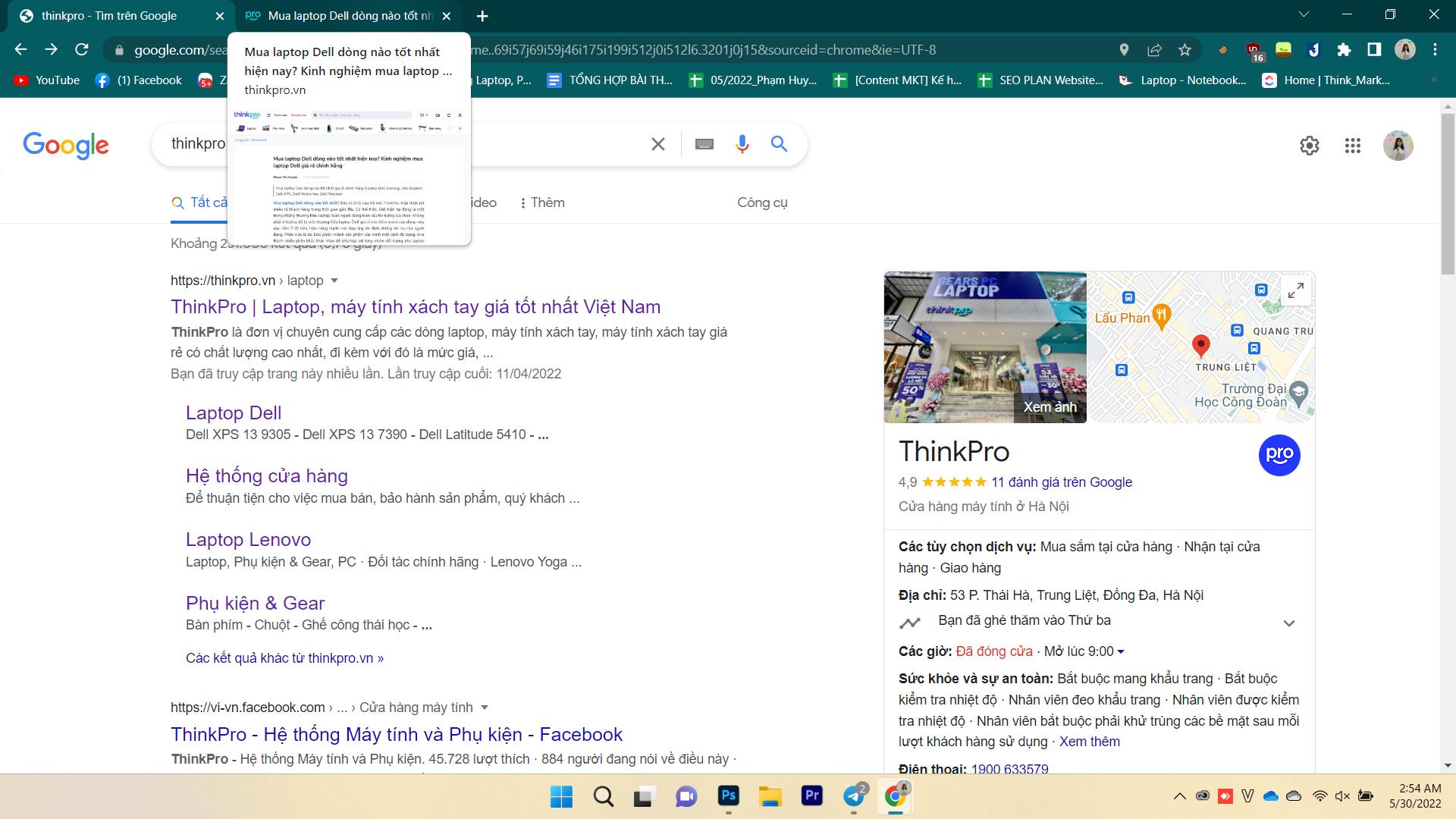Viewport: 1456px width, 819px height.
Task: Open the 'Hệ thống cửa hàng' sitelink
Action: [x=267, y=476]
